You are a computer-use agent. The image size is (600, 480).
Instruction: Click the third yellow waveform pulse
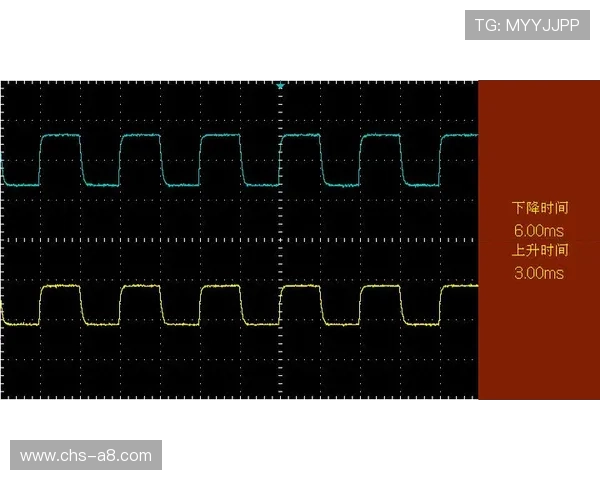(x=221, y=287)
